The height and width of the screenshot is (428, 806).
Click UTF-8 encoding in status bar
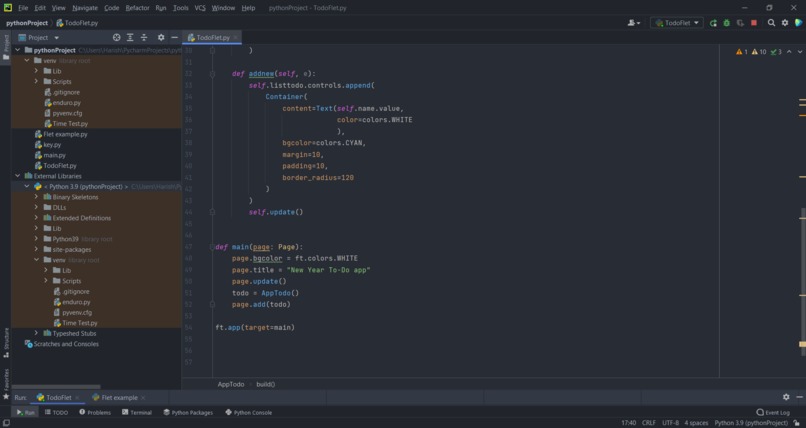point(670,423)
